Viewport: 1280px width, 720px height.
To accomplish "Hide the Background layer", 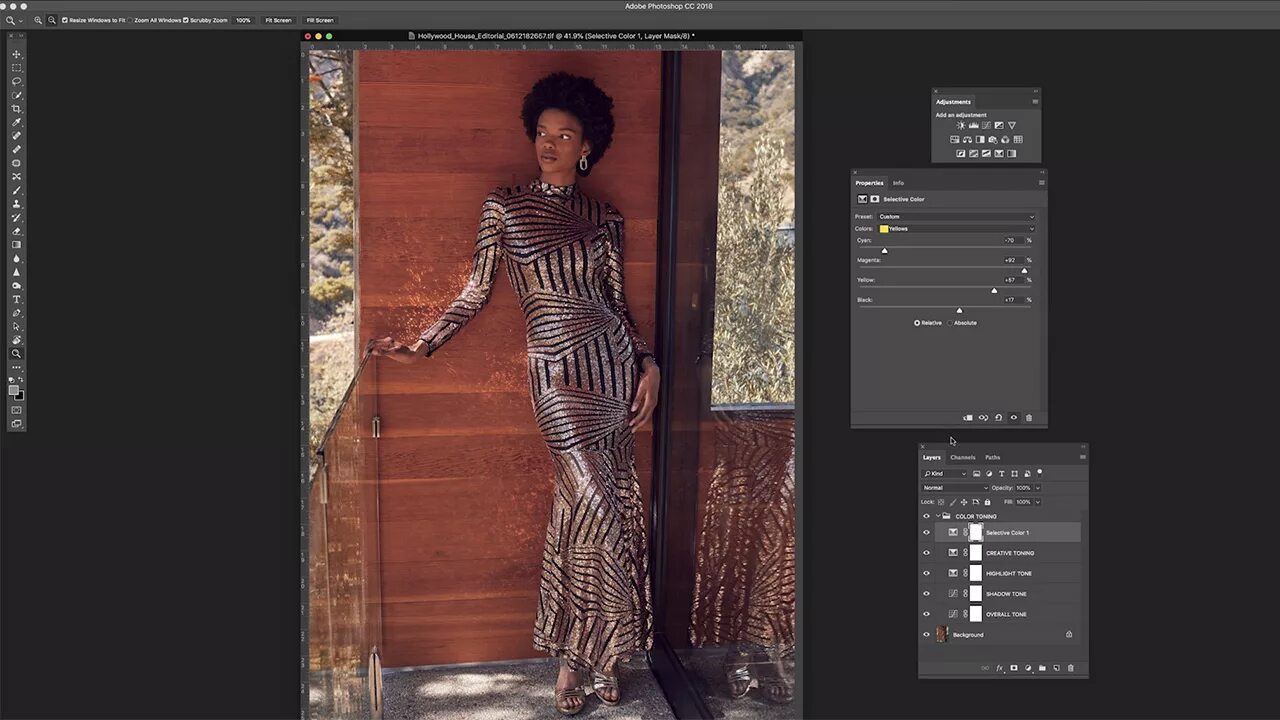I will pyautogui.click(x=926, y=635).
